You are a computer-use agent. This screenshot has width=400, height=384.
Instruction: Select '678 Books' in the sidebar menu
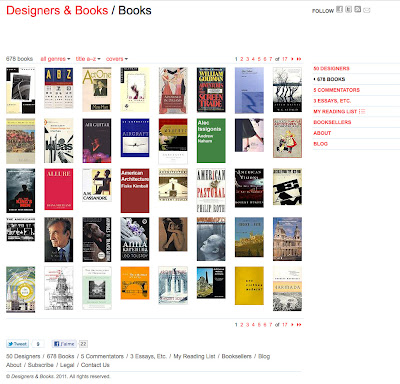pyautogui.click(x=331, y=79)
